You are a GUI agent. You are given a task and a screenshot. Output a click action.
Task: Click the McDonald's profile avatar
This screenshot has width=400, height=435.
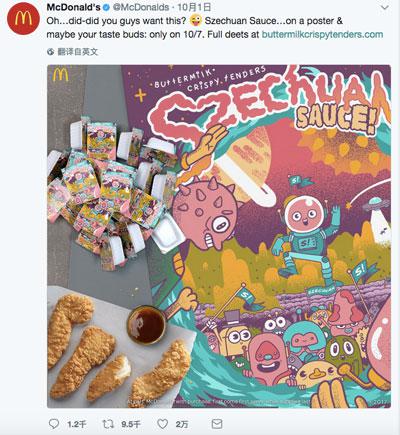tap(23, 19)
